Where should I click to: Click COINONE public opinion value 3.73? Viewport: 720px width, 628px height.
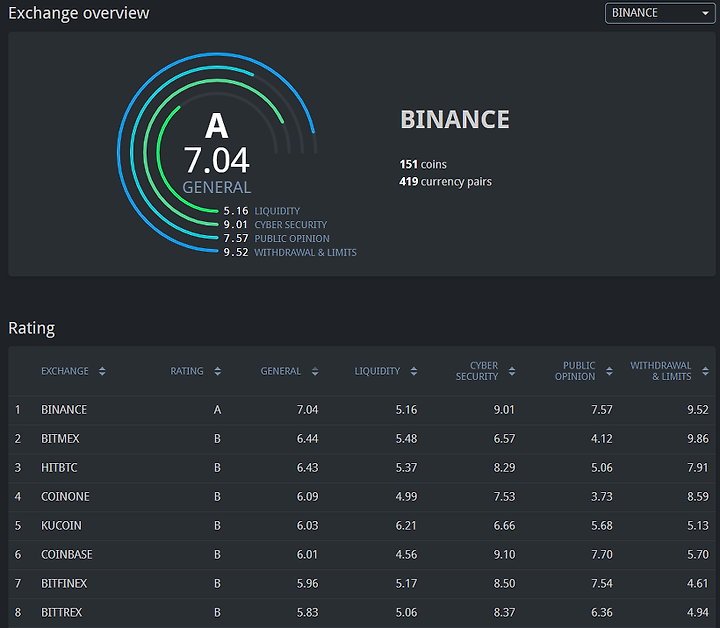pos(602,497)
